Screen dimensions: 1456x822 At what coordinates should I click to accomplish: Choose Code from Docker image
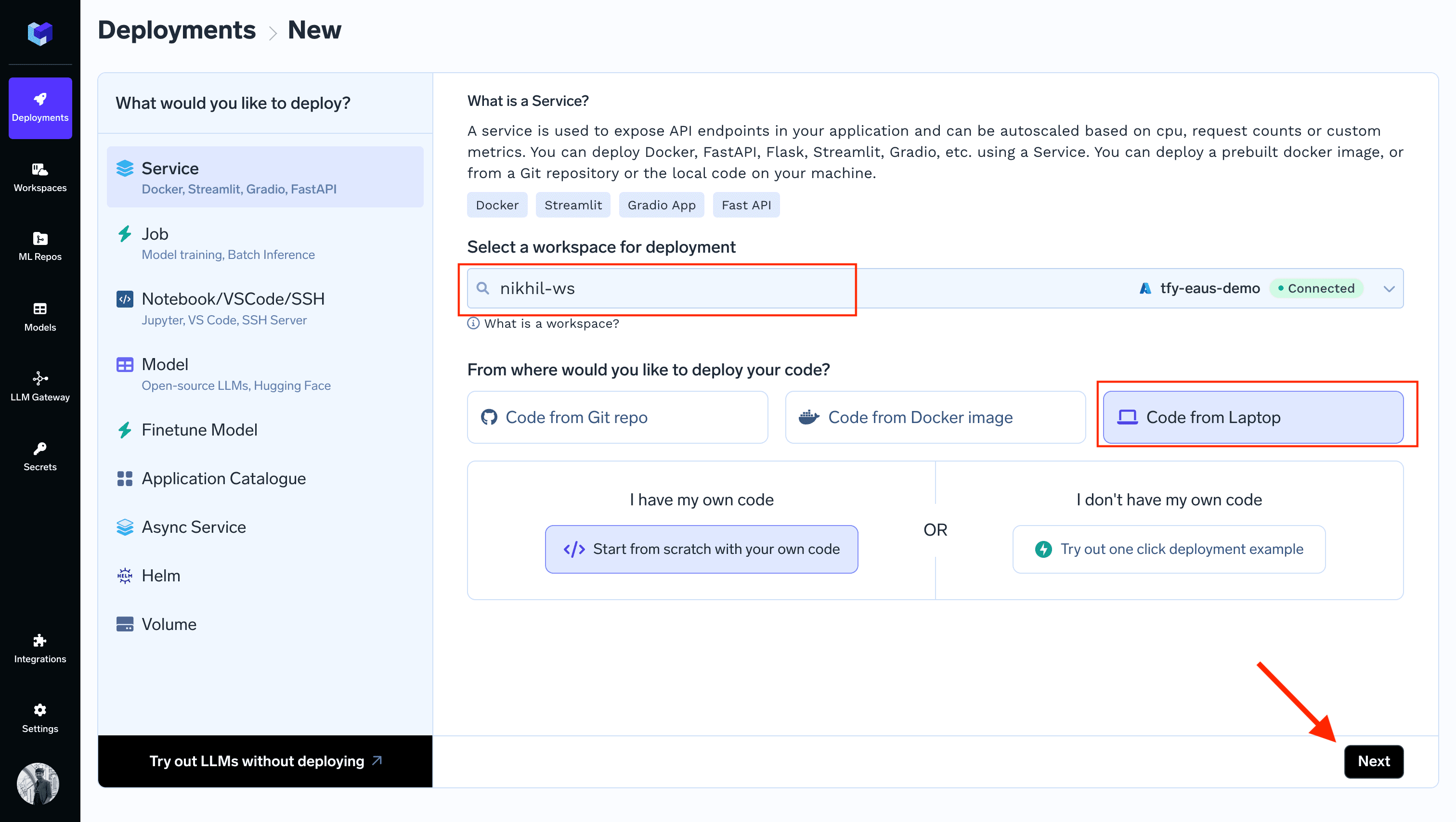click(936, 417)
